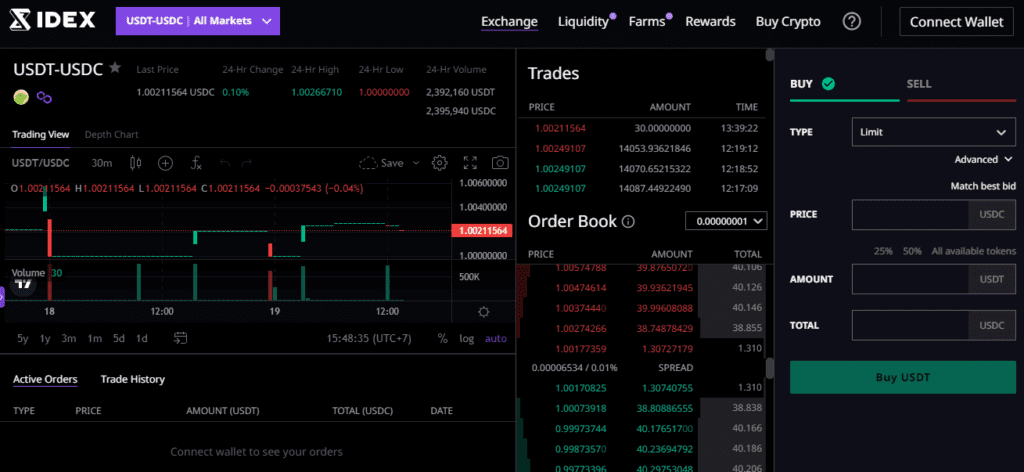
Task: Redo the chart action
Action: point(246,163)
